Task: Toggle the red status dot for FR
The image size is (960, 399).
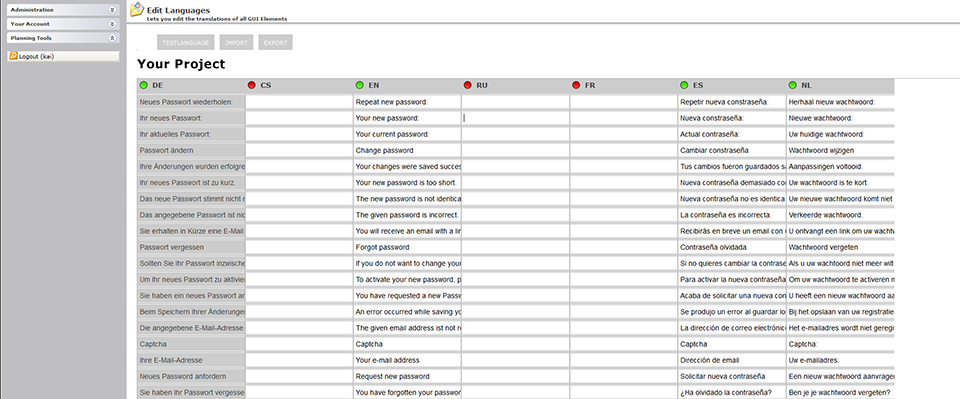Action: pyautogui.click(x=576, y=85)
